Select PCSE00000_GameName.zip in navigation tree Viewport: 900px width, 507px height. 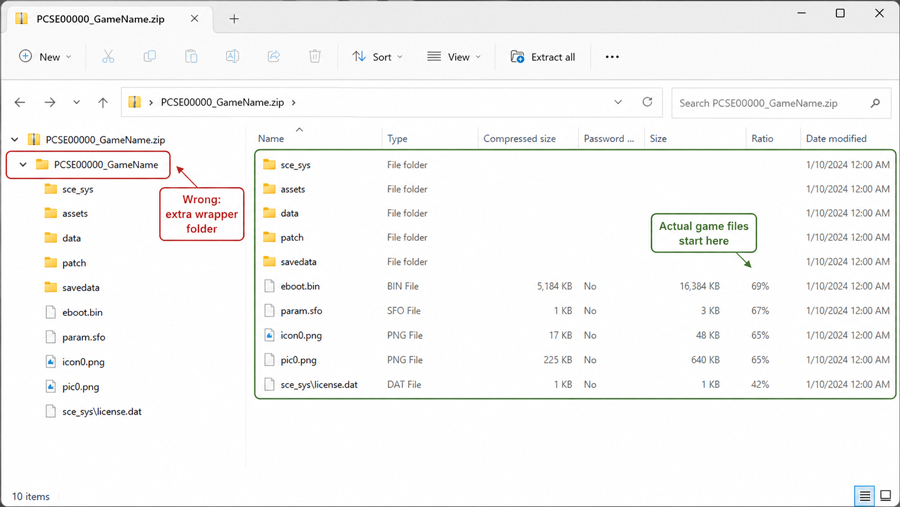pyautogui.click(x=96, y=140)
